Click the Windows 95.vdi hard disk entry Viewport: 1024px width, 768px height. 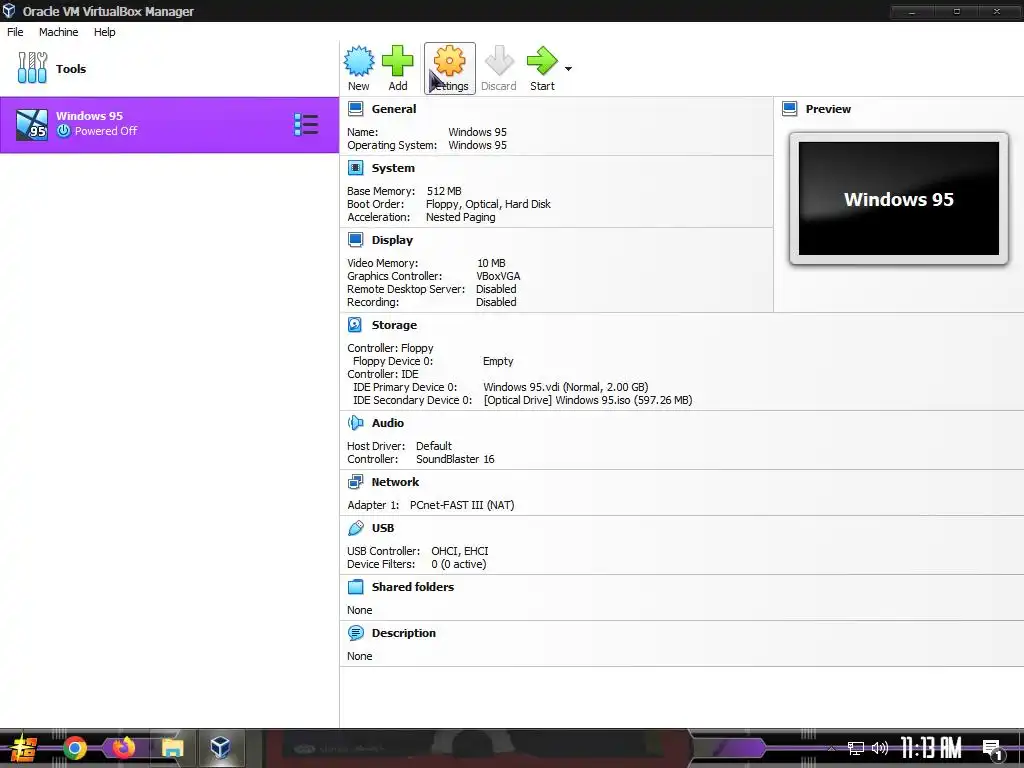(566, 387)
